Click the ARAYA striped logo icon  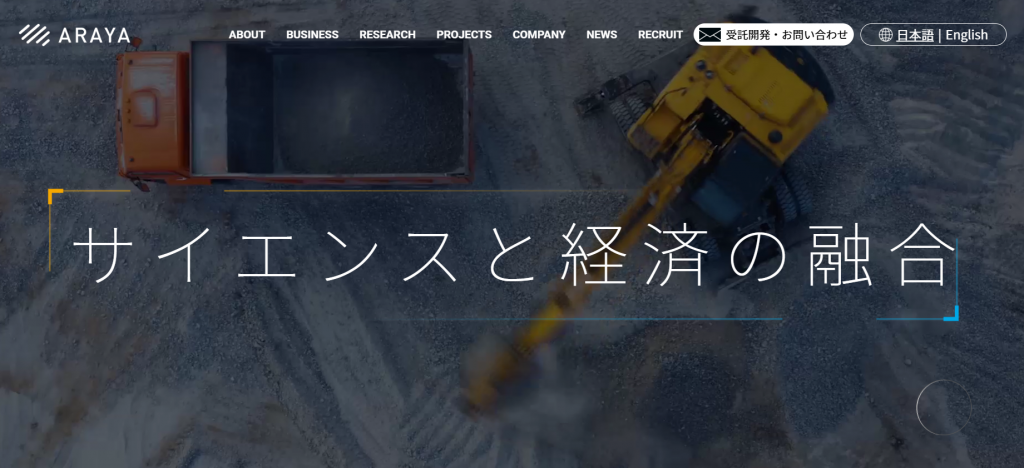(x=35, y=35)
